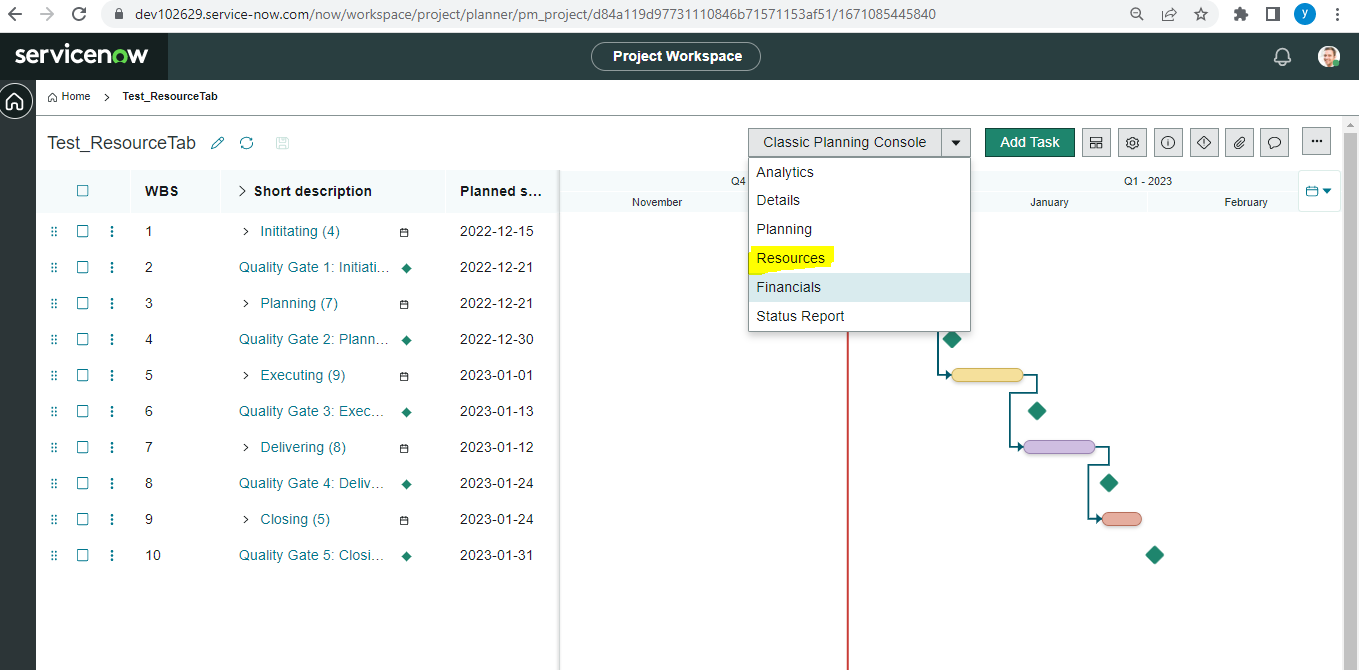Open the calendar timescale dropdown on the Gantt
The height and width of the screenshot is (670, 1359).
click(1319, 190)
